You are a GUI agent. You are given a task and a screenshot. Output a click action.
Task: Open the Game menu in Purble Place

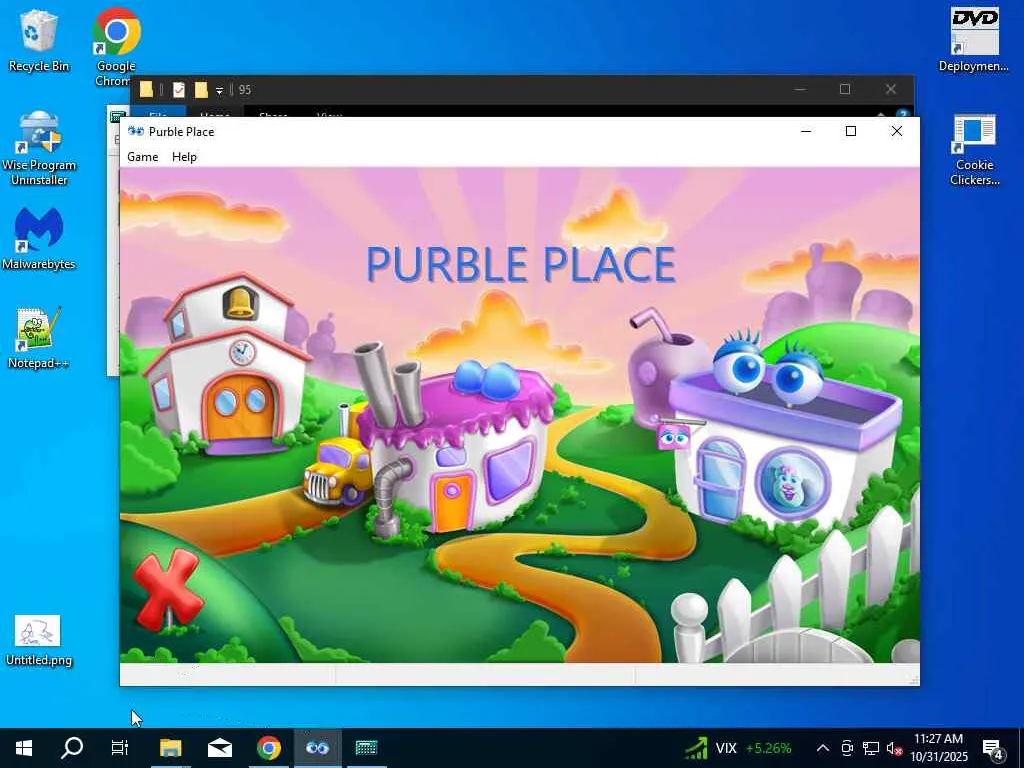(142, 157)
